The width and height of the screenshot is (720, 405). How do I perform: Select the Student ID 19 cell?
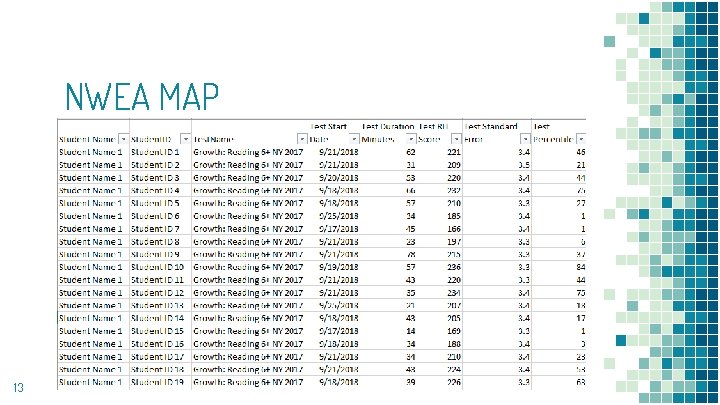tap(158, 382)
